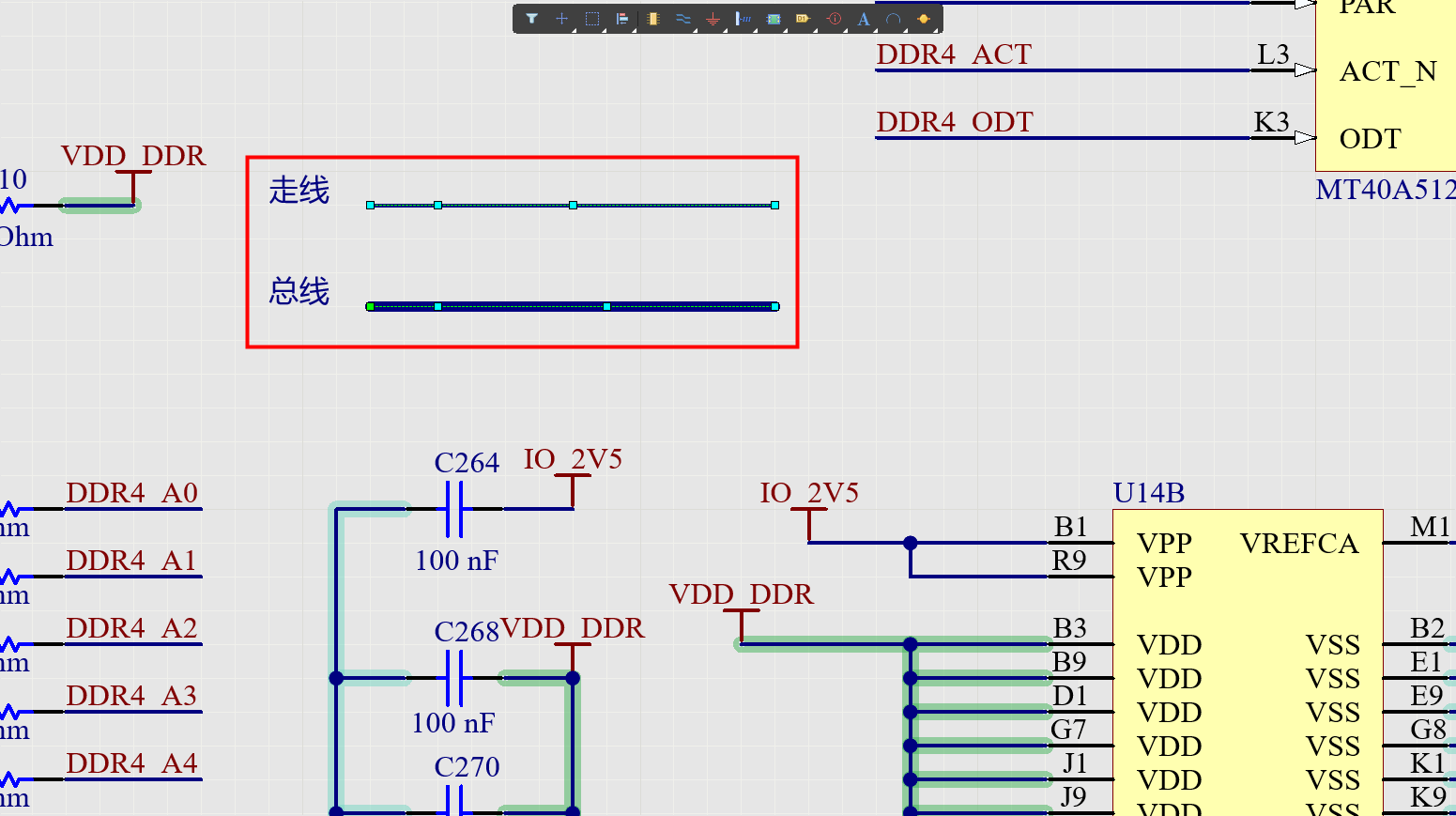The image size is (1456, 816).
Task: Select the 走线 text label
Action: pos(299,191)
